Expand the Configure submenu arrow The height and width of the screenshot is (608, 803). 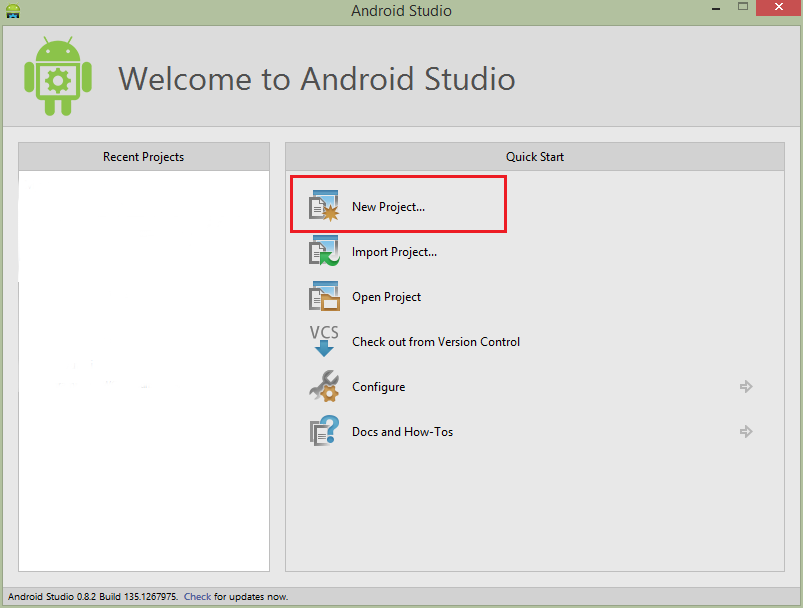point(745,386)
